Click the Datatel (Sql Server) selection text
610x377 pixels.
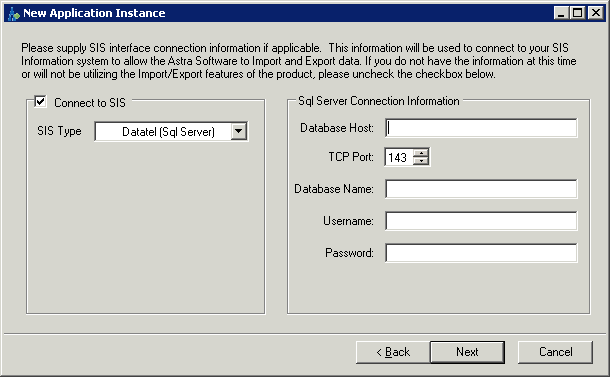(168, 132)
